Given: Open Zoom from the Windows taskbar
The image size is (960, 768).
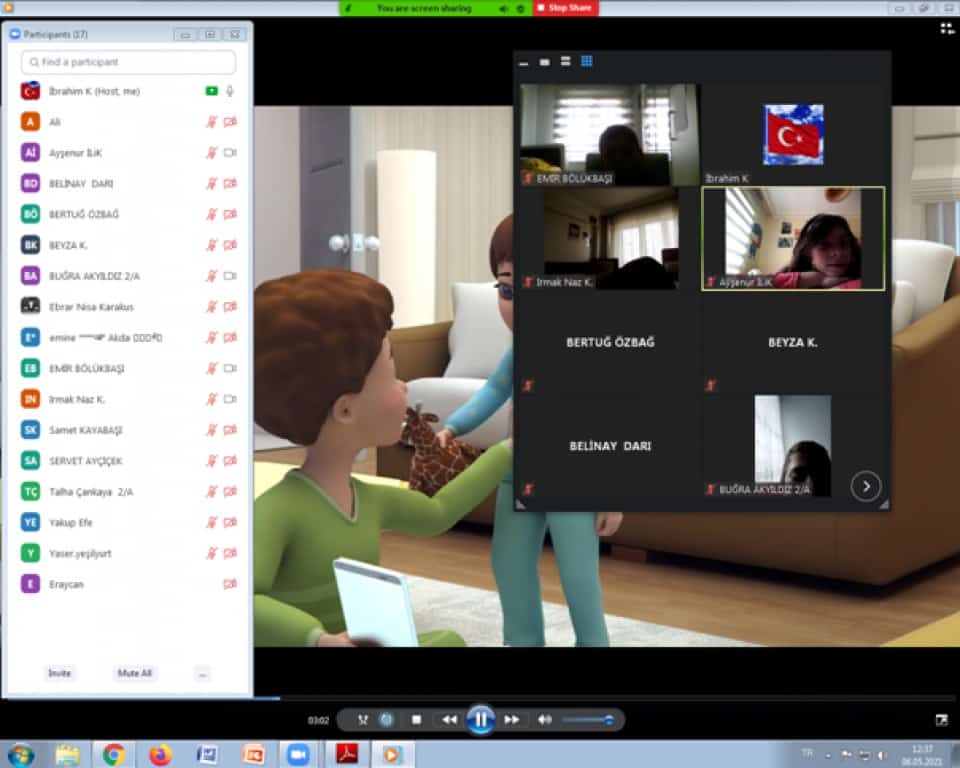Looking at the screenshot, I should pos(297,754).
